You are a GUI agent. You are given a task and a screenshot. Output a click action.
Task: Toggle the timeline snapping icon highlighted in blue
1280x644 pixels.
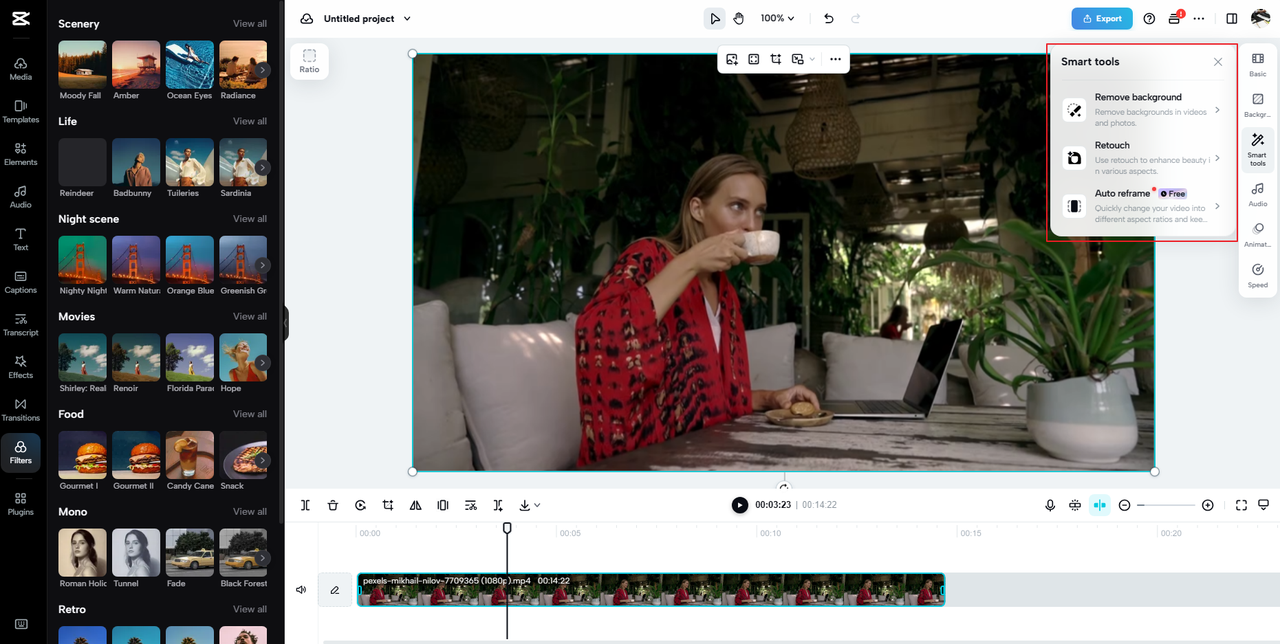pyautogui.click(x=1100, y=505)
